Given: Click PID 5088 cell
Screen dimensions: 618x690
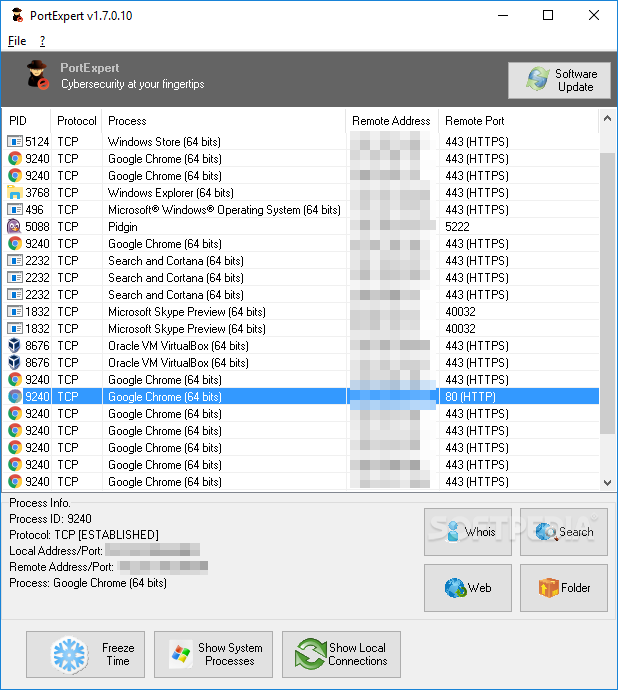Looking at the screenshot, I should tap(37, 227).
